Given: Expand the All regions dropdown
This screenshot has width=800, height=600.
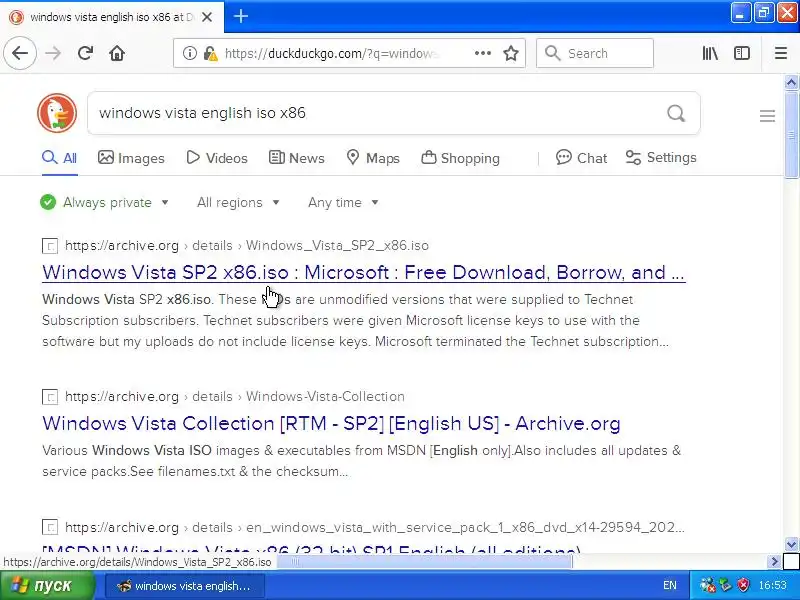Looking at the screenshot, I should (238, 203).
